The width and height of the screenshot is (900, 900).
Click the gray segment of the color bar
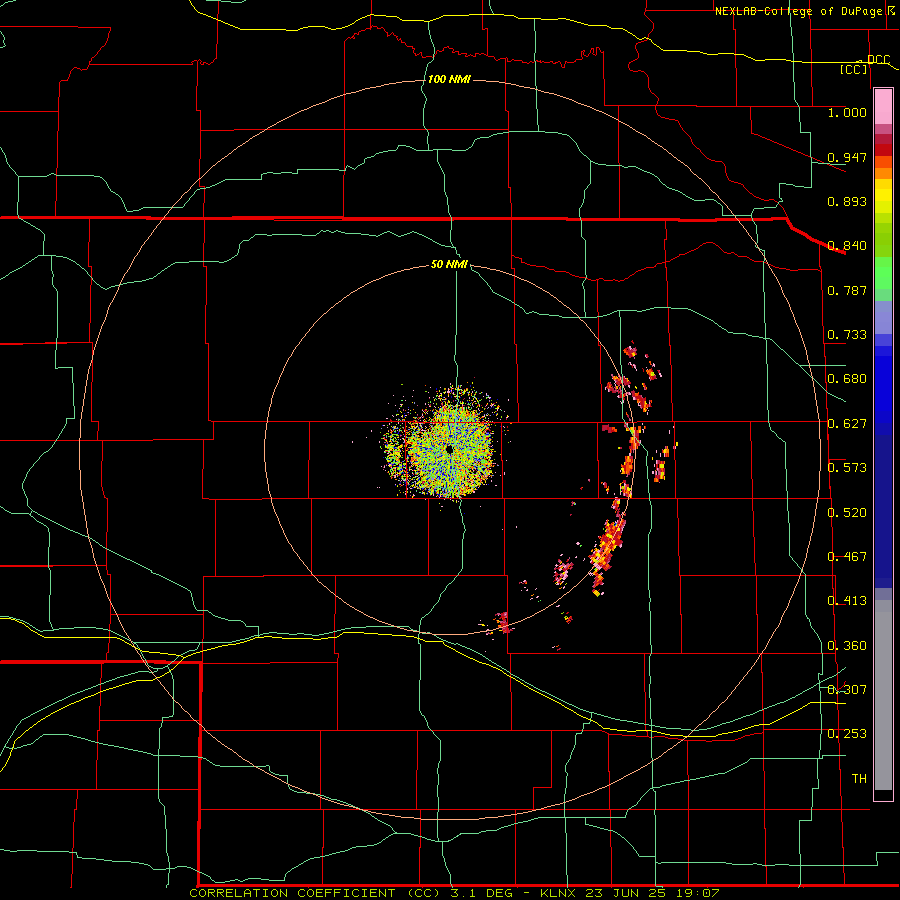(883, 695)
